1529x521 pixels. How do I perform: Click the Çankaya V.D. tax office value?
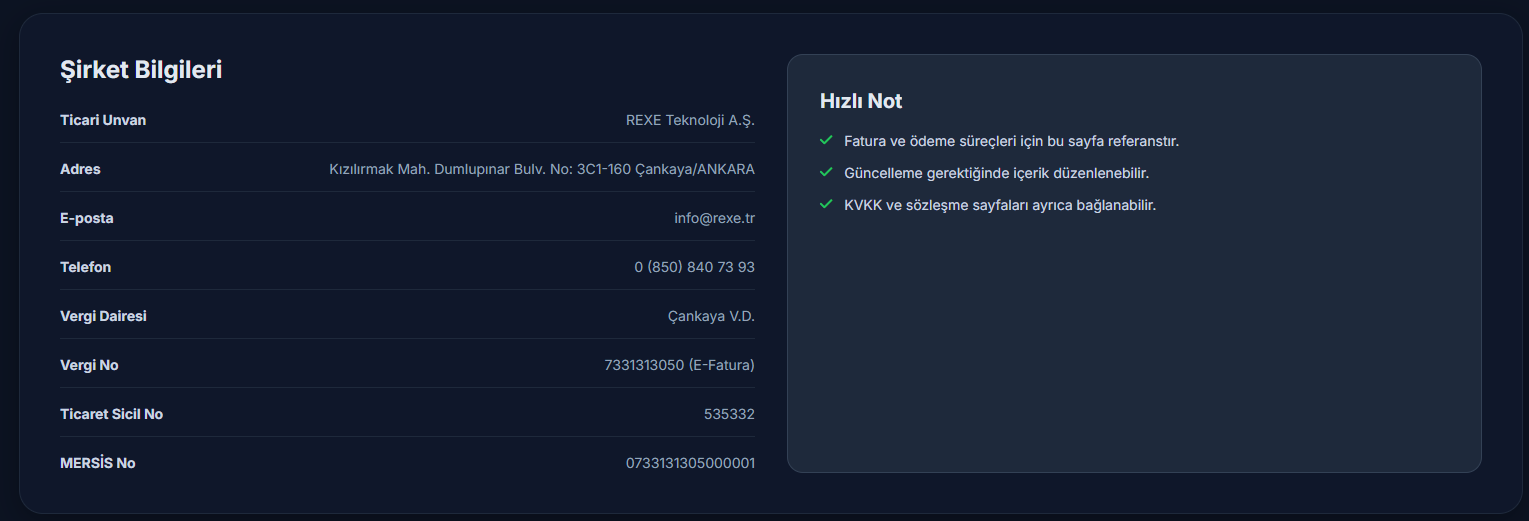[711, 316]
